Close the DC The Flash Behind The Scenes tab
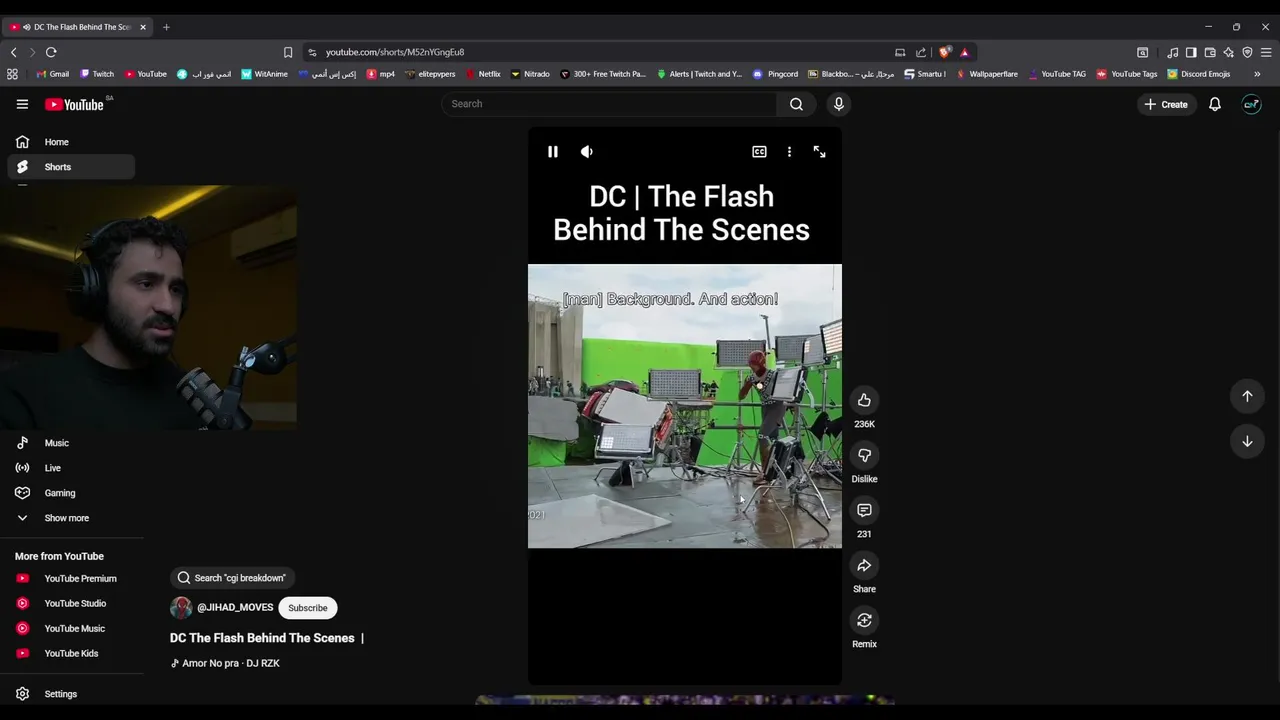Screen dimensions: 1280x720 143,27
